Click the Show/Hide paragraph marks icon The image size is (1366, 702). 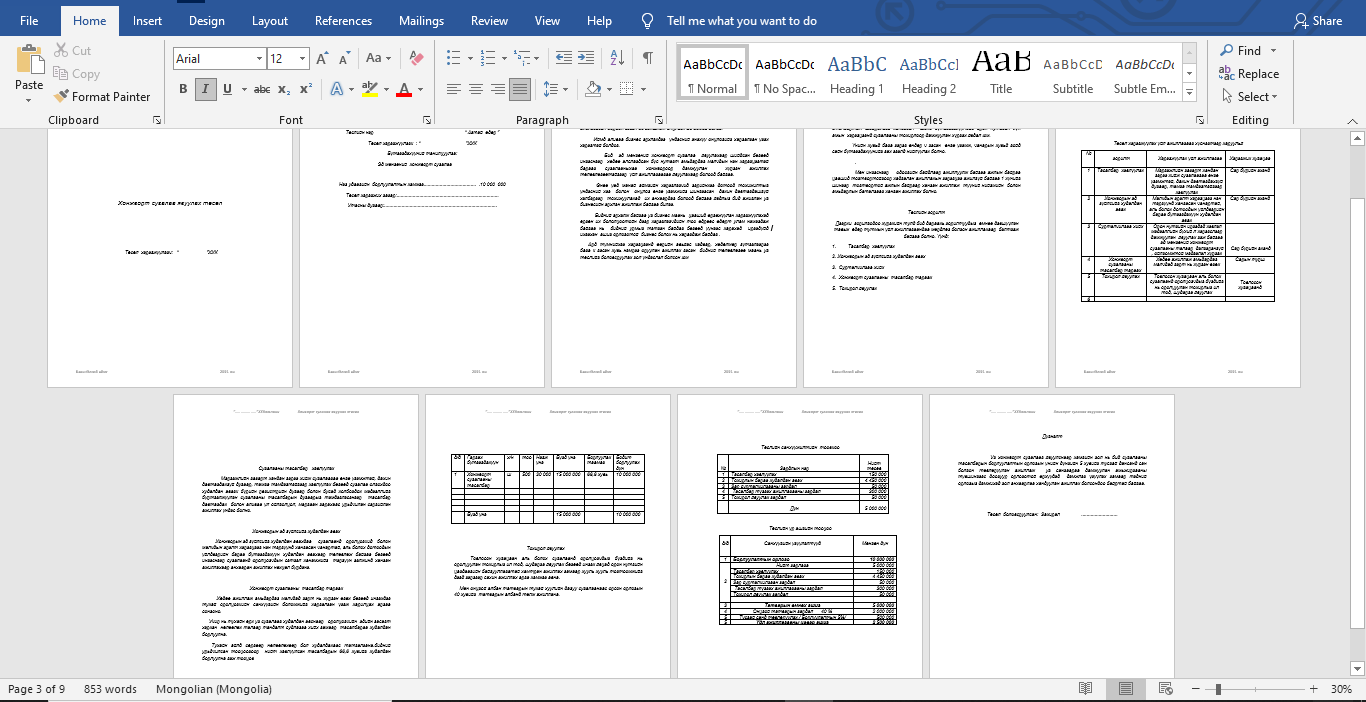tap(648, 58)
